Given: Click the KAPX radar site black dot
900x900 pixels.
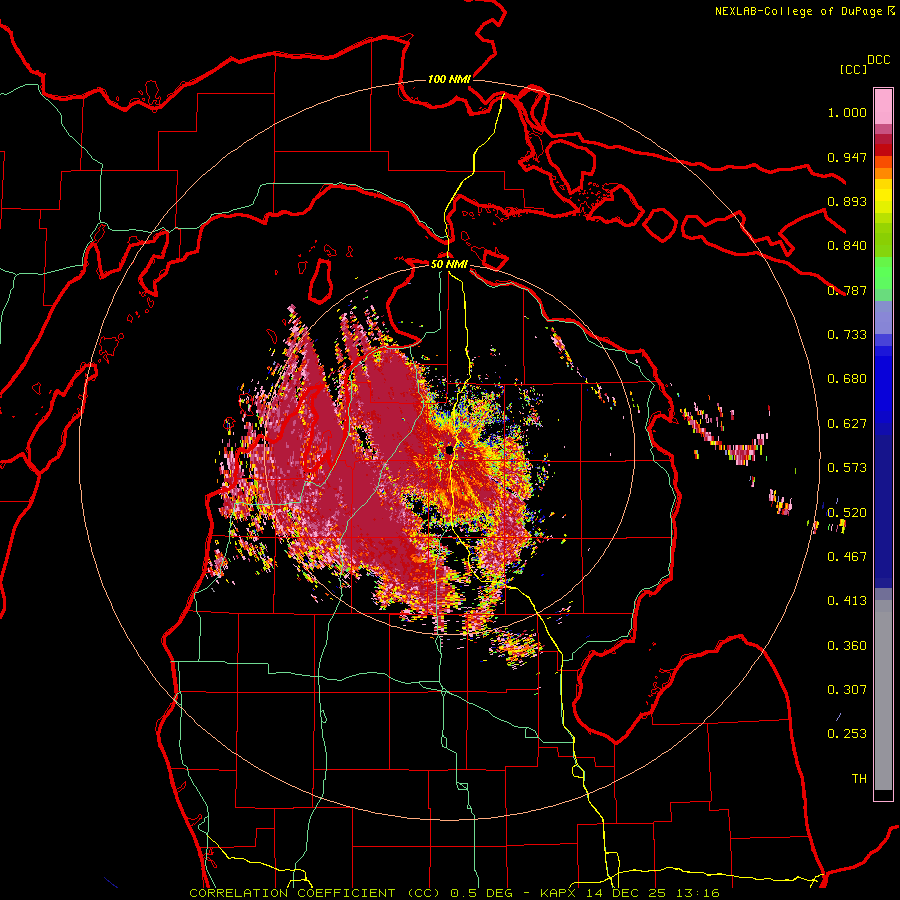Looking at the screenshot, I should pos(449,451).
